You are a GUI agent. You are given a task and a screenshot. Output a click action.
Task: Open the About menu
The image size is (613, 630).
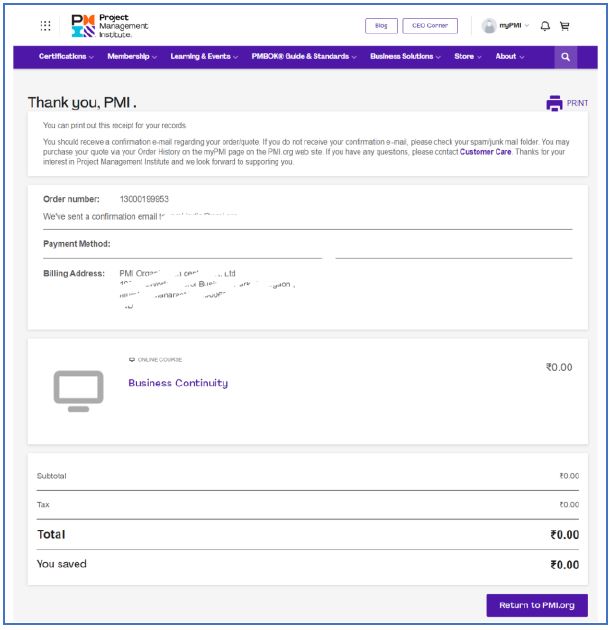pos(510,57)
